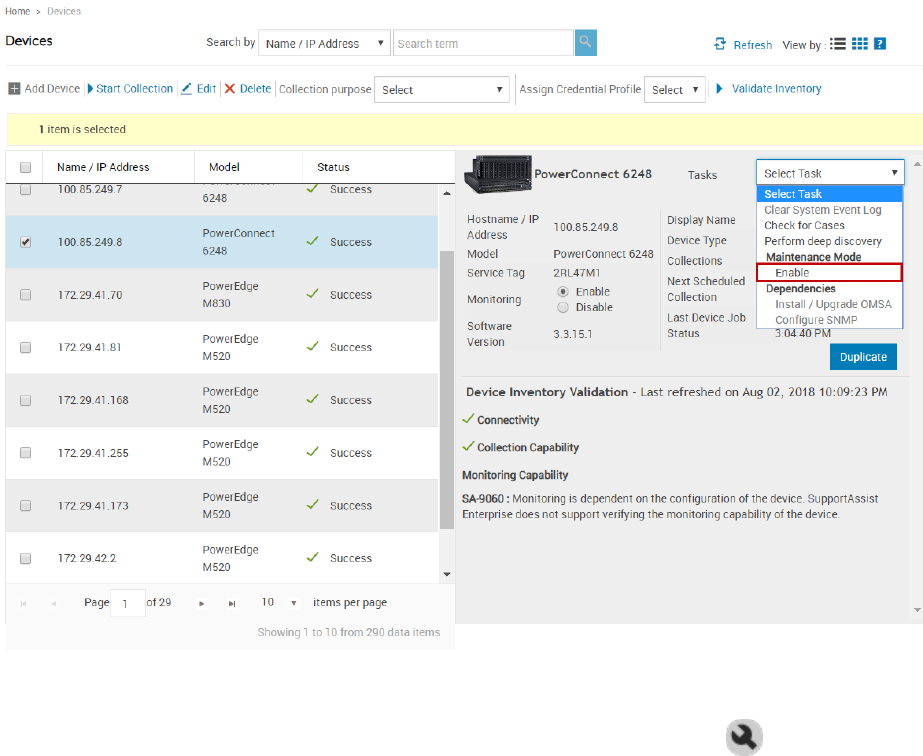This screenshot has width=923, height=756.
Task: Choose Select Task option in Tasks list
Action: tap(829, 194)
